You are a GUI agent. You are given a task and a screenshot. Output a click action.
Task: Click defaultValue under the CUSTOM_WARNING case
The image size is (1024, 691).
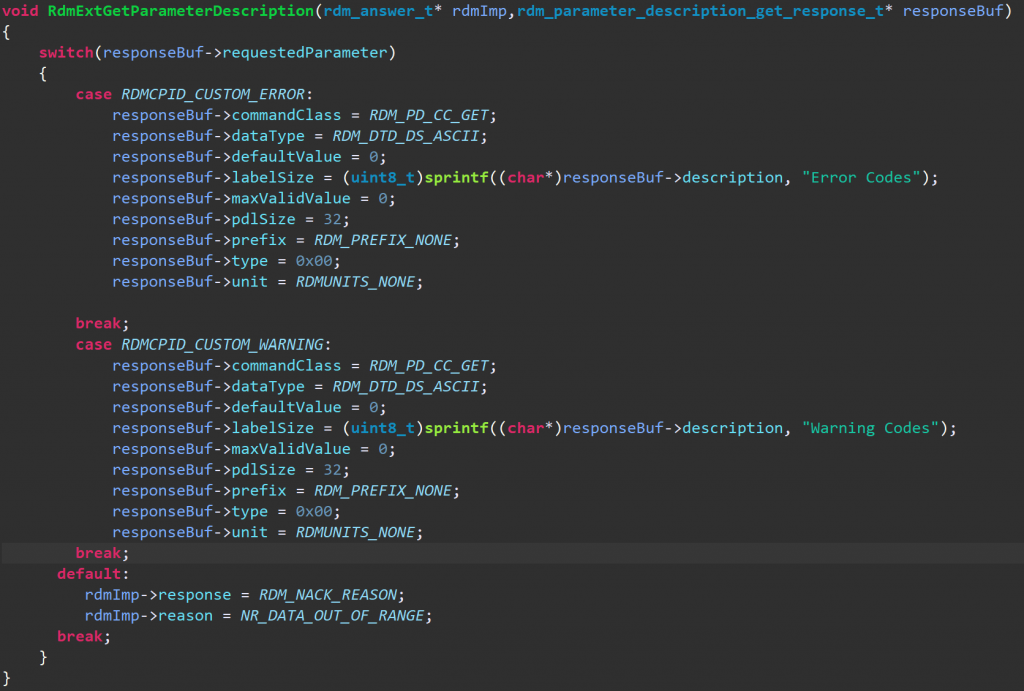(287, 408)
